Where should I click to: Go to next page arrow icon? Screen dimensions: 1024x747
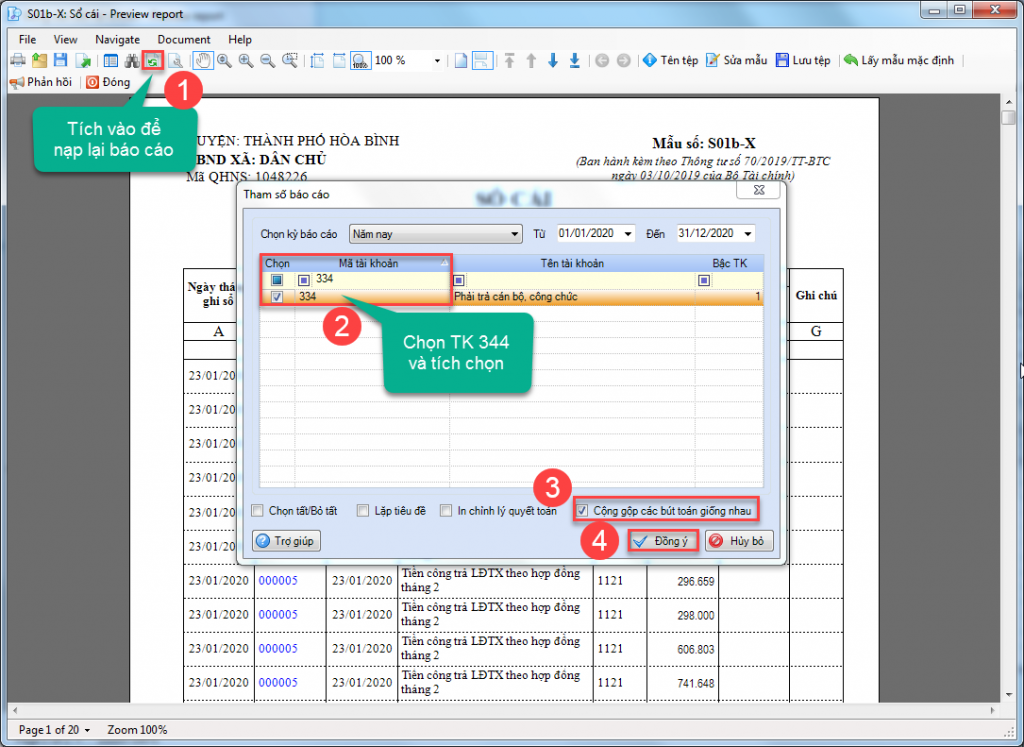(x=553, y=61)
